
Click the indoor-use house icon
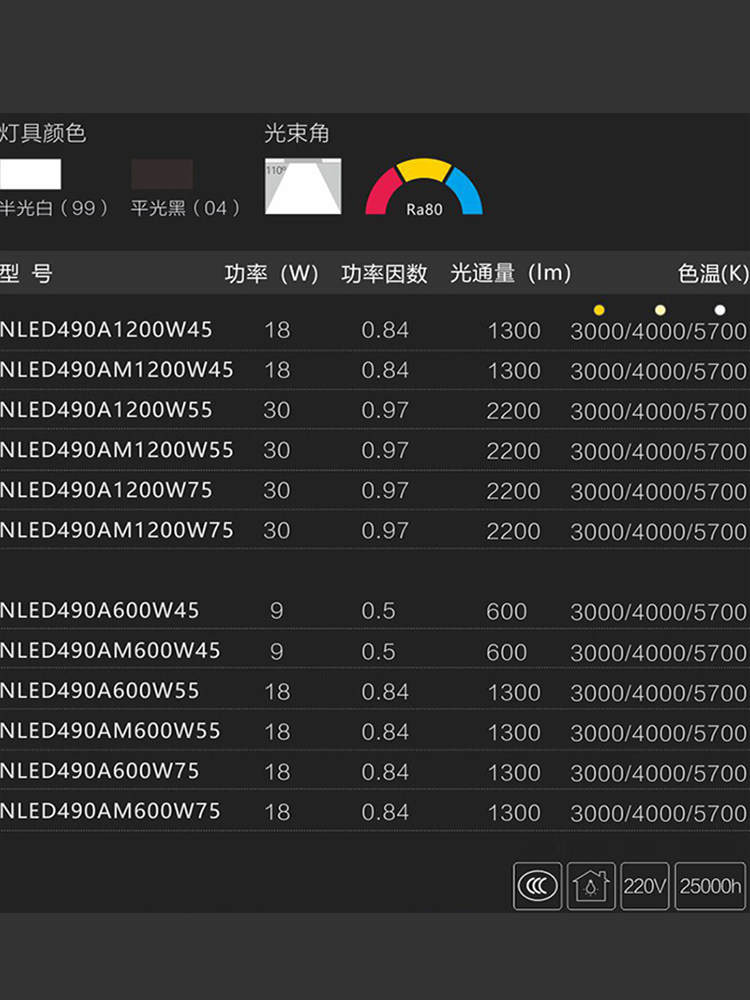[591, 886]
